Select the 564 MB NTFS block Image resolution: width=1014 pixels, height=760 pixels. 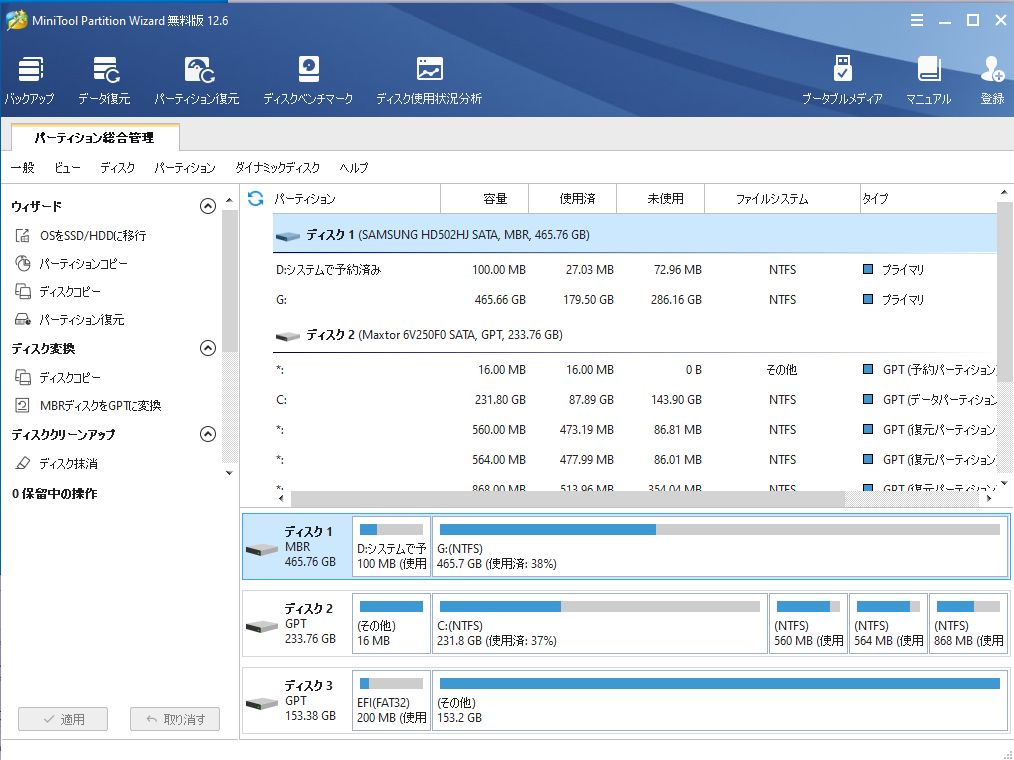pos(889,624)
